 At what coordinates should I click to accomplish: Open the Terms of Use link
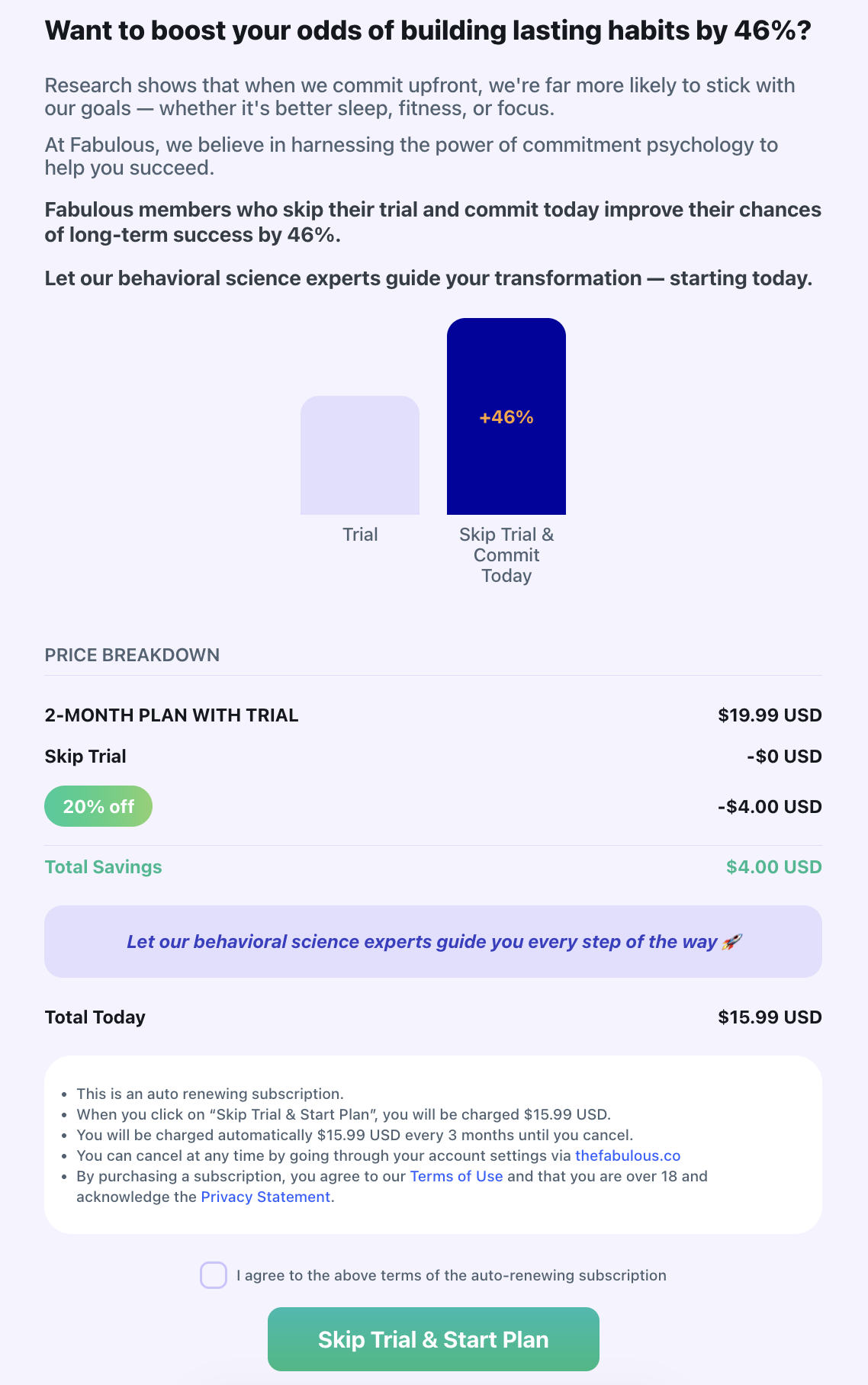click(456, 1176)
